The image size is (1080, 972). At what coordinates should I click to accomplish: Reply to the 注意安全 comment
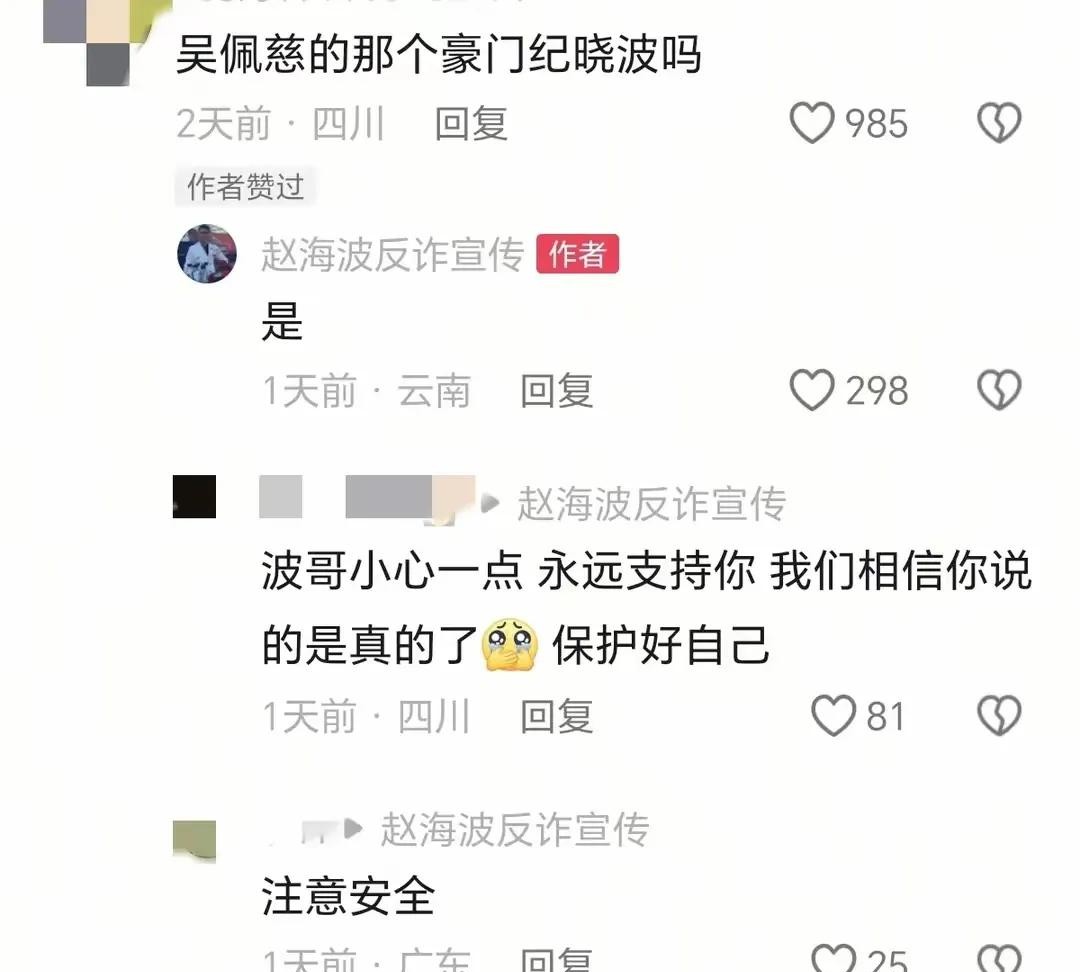[x=557, y=960]
